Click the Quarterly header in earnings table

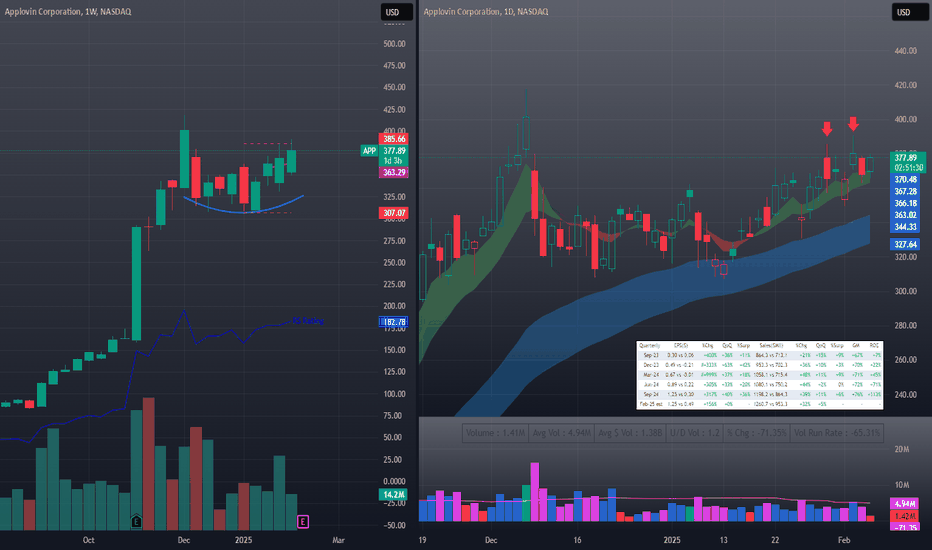point(649,345)
